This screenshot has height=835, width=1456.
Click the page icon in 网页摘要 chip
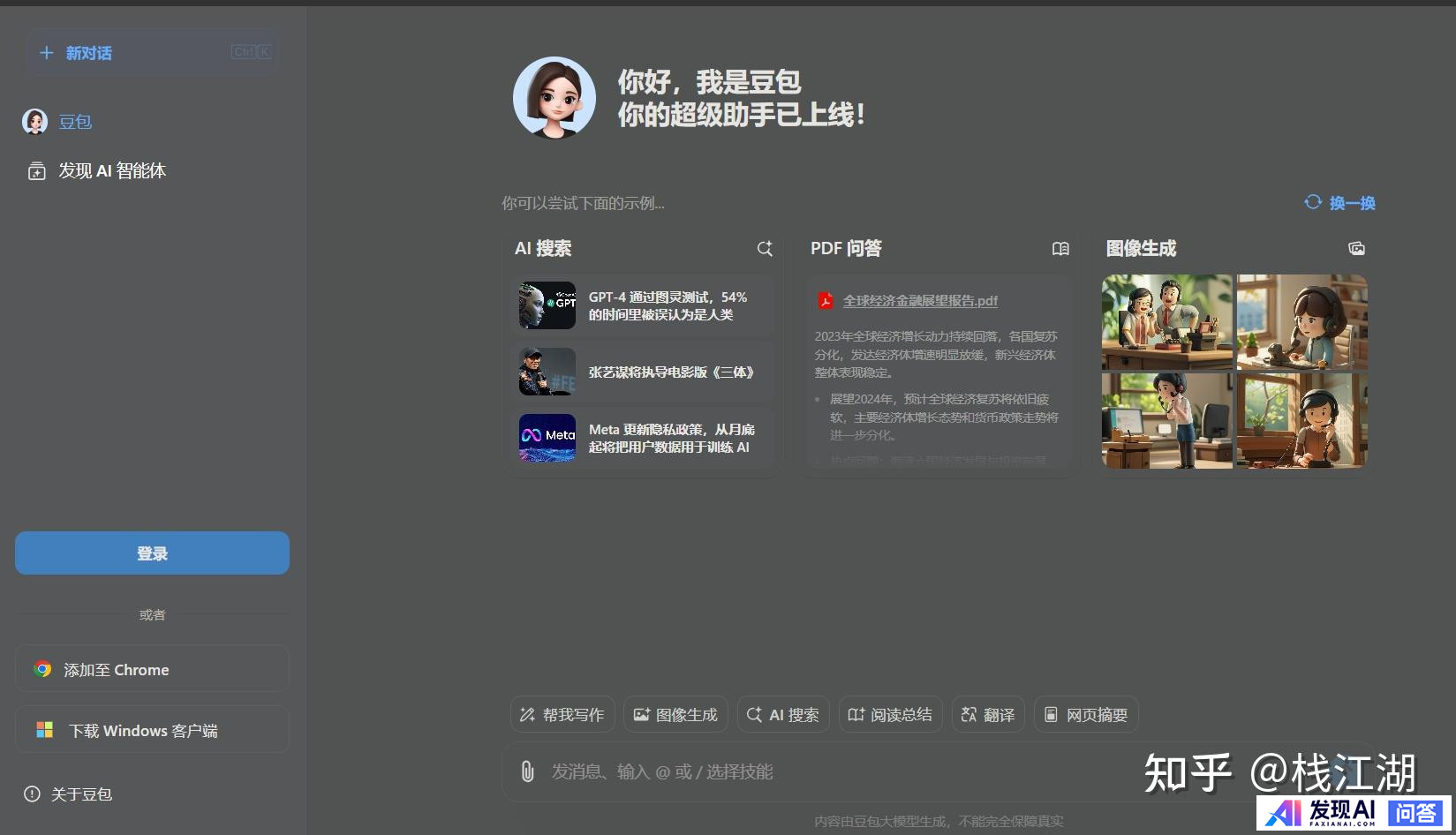pyautogui.click(x=1051, y=715)
